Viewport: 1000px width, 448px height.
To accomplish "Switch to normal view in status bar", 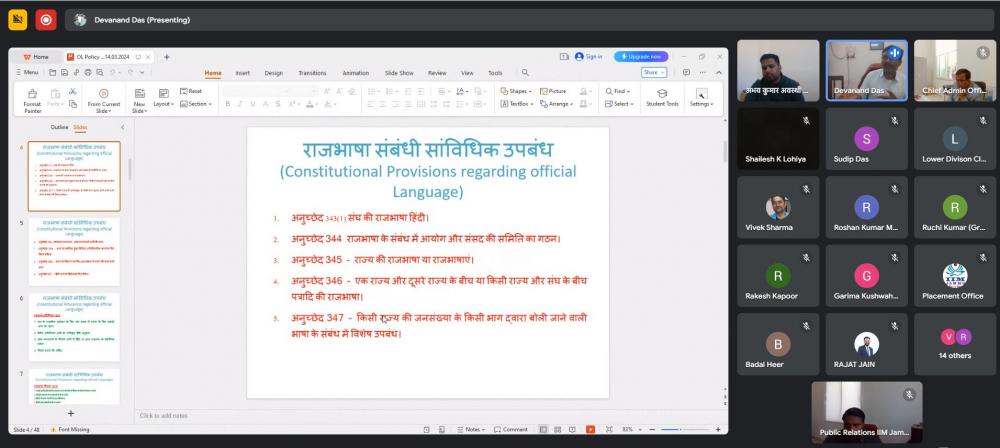I will click(x=543, y=429).
